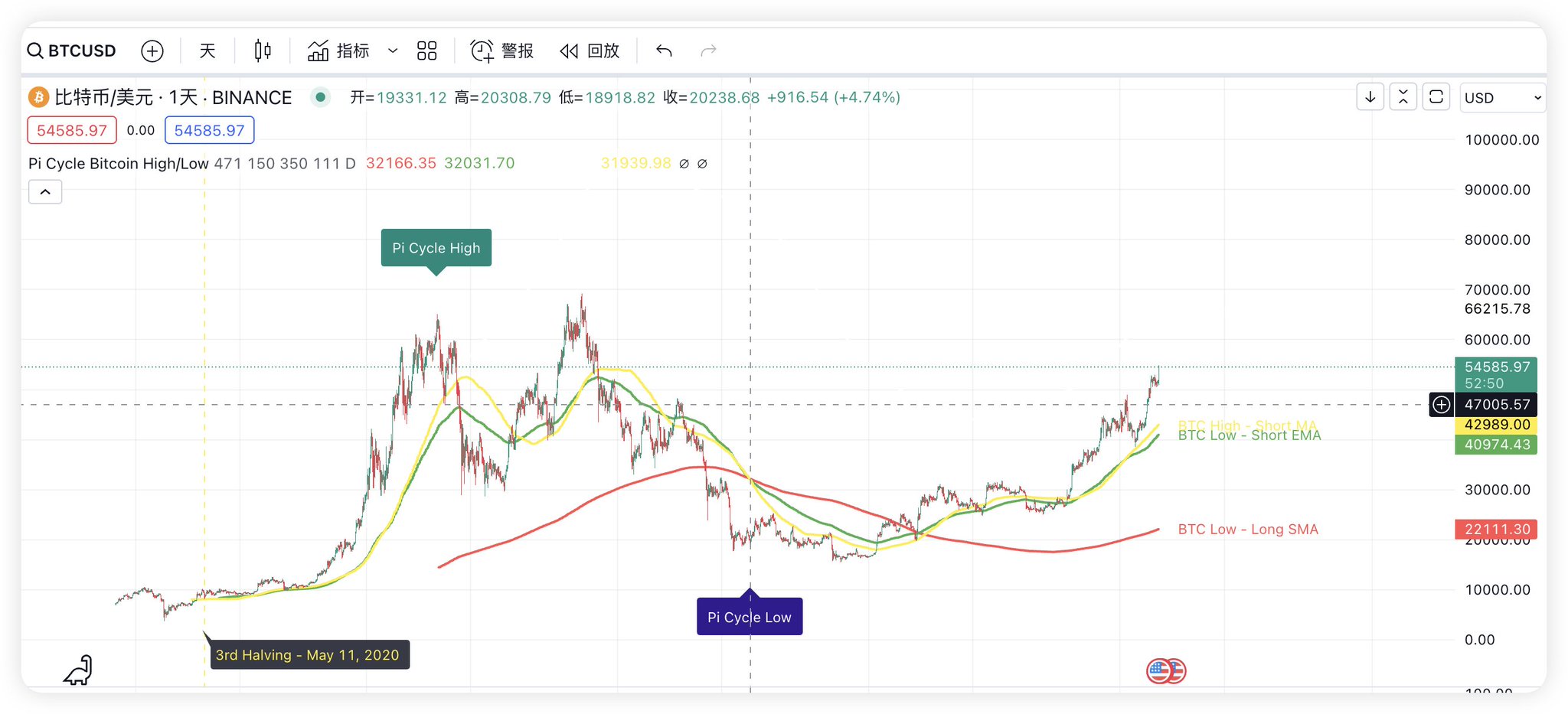
Task: Click the yellow 42989.00 price tag
Action: pyautogui.click(x=1496, y=425)
